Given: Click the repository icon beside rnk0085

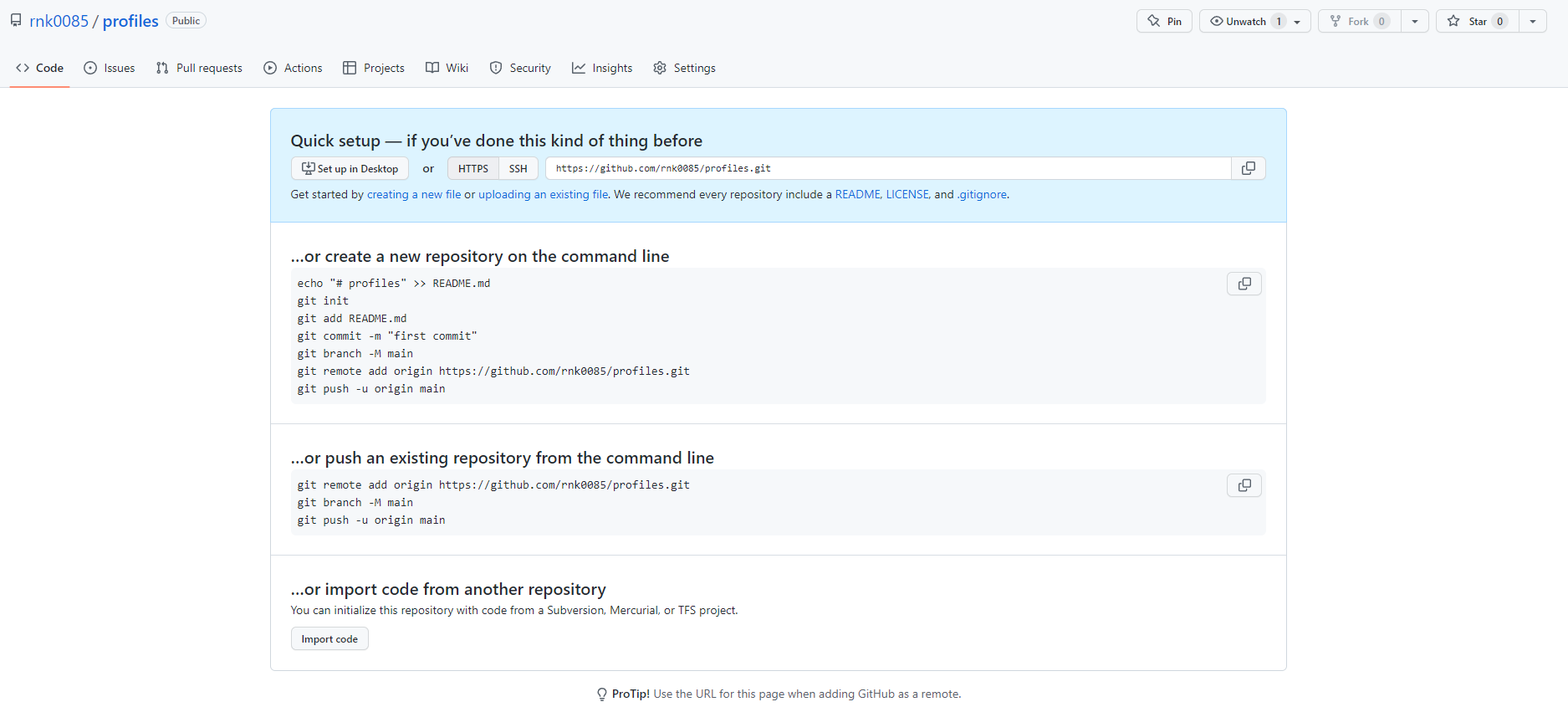Looking at the screenshot, I should click(x=16, y=20).
